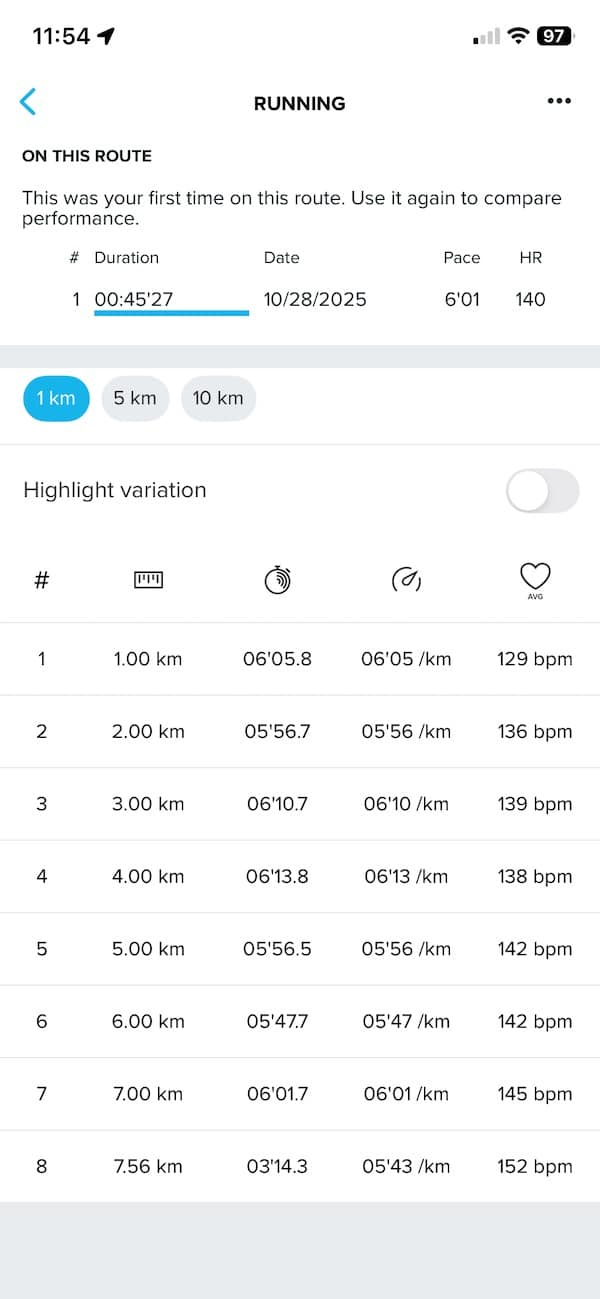This screenshot has height=1299, width=600.
Task: Tap the blue duration progress bar
Action: (x=171, y=314)
